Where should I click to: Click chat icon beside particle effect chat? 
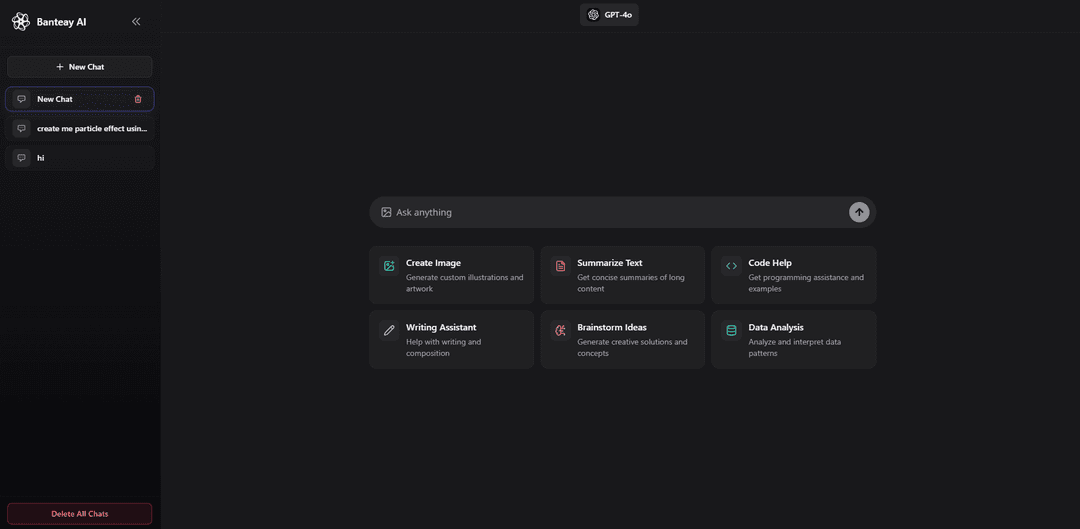[x=22, y=129]
